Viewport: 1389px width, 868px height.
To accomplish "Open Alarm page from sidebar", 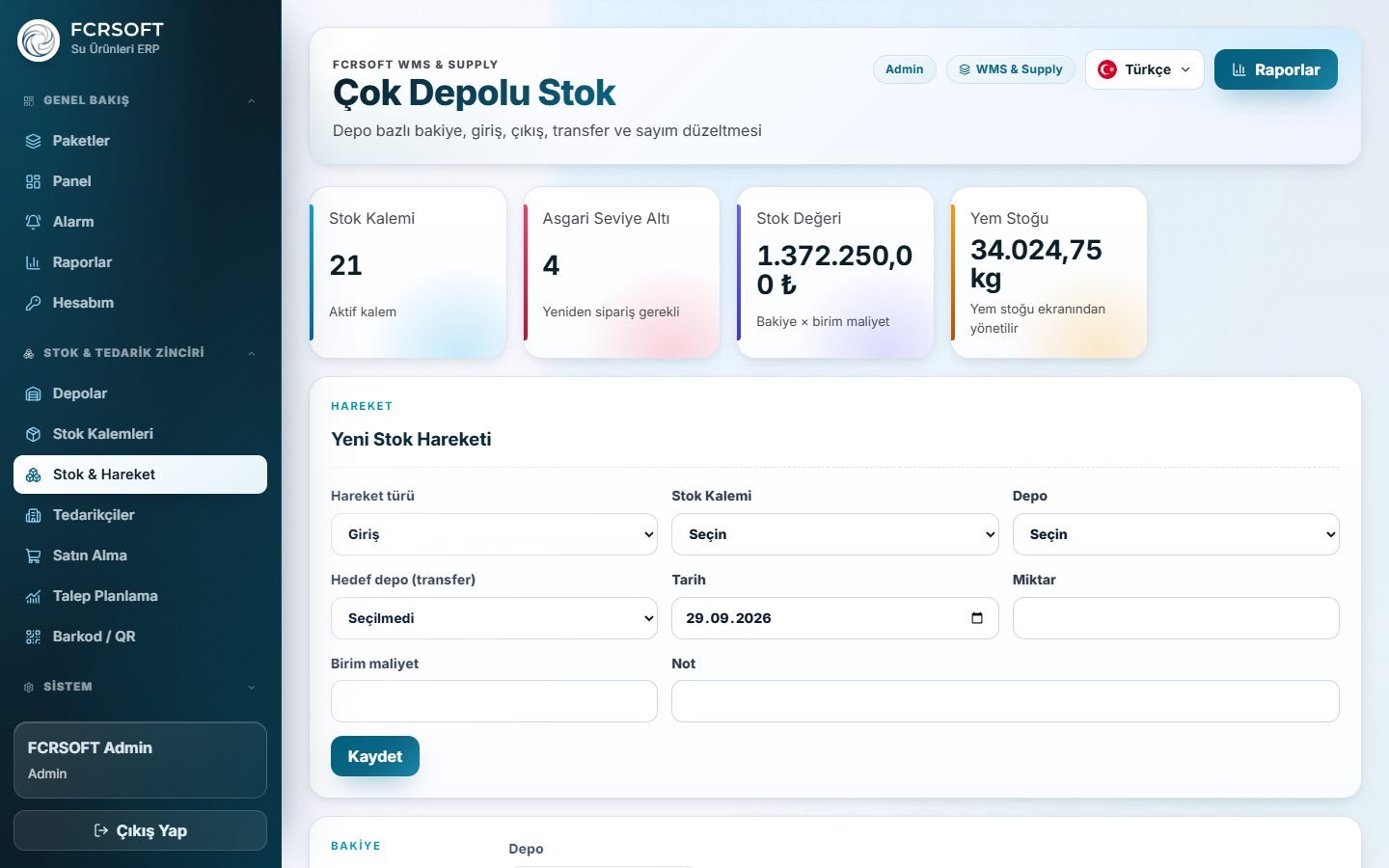I will click(140, 222).
